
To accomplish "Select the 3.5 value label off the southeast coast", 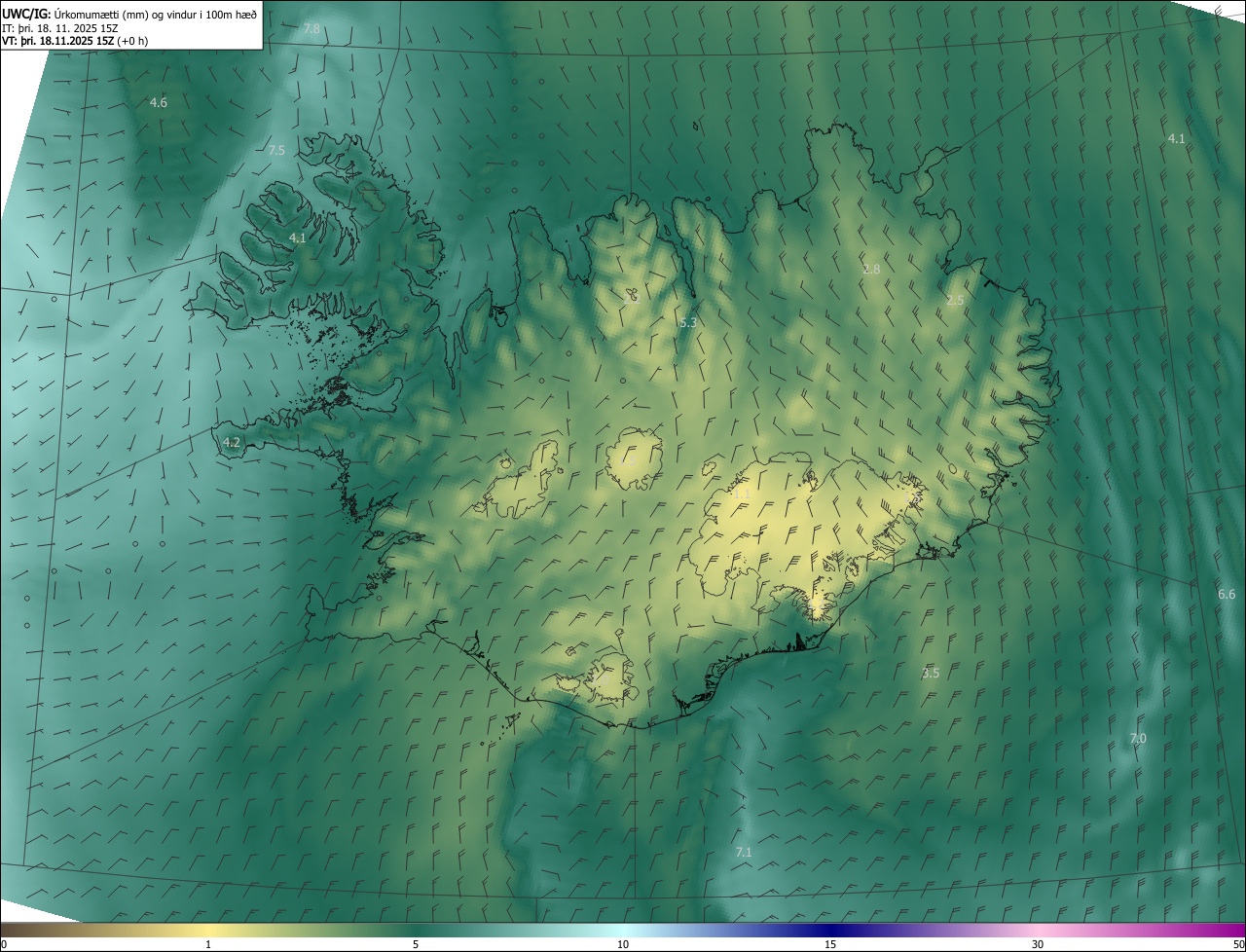I will (x=931, y=673).
